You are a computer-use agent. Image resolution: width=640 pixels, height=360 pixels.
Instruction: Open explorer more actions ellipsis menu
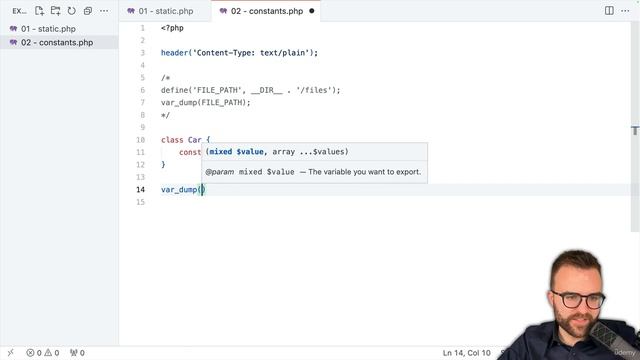click(104, 11)
